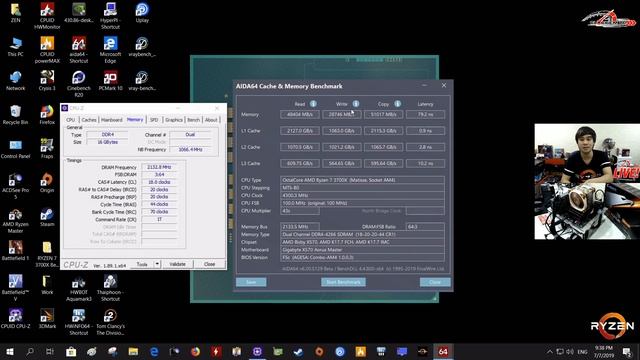The width and height of the screenshot is (640, 360).
Task: Click the ENG language indicator
Action: [582, 351]
